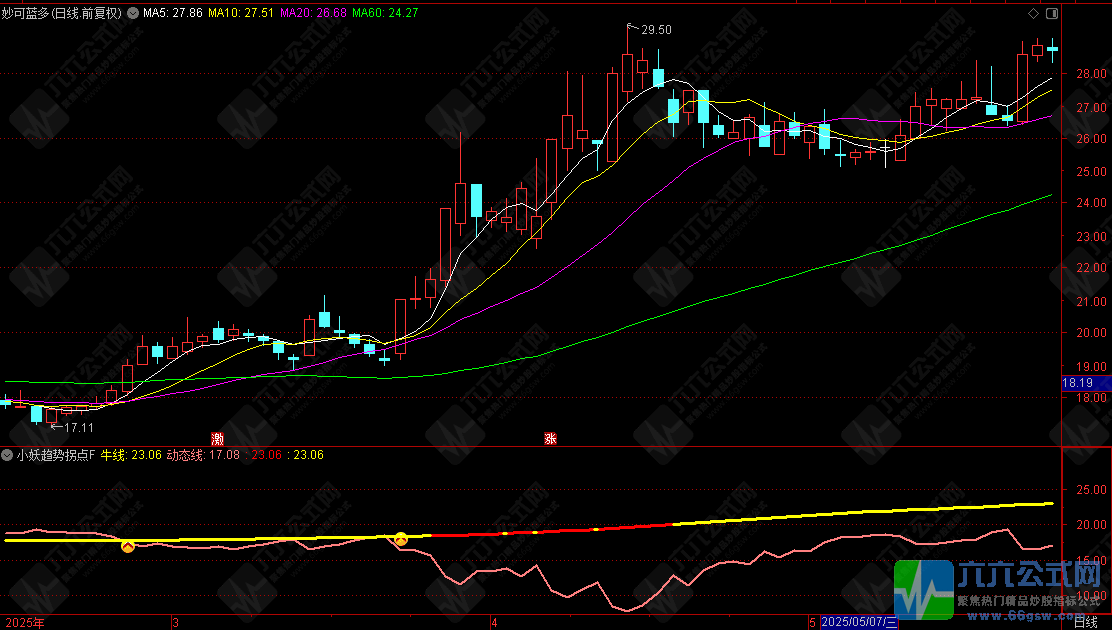Click the 牛线: 23.06 value label

131,455
